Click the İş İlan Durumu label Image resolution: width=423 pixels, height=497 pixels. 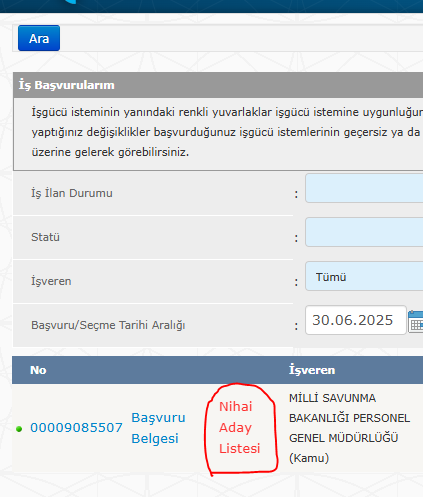pos(72,193)
